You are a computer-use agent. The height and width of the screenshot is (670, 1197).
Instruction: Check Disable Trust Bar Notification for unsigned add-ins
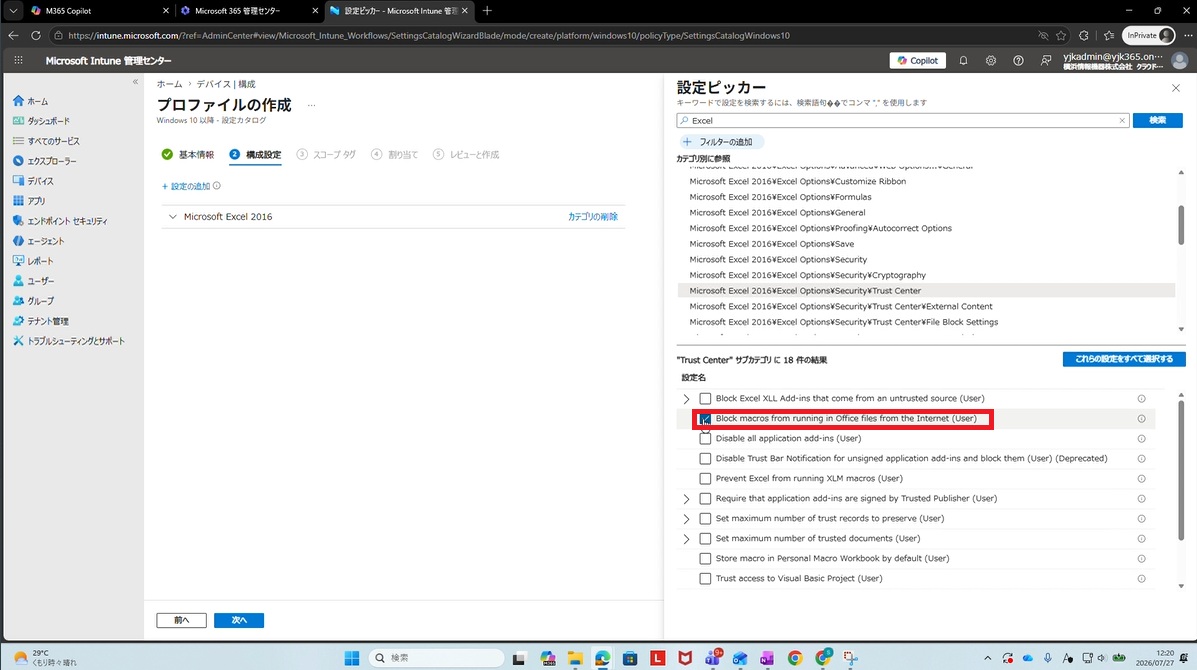(705, 459)
